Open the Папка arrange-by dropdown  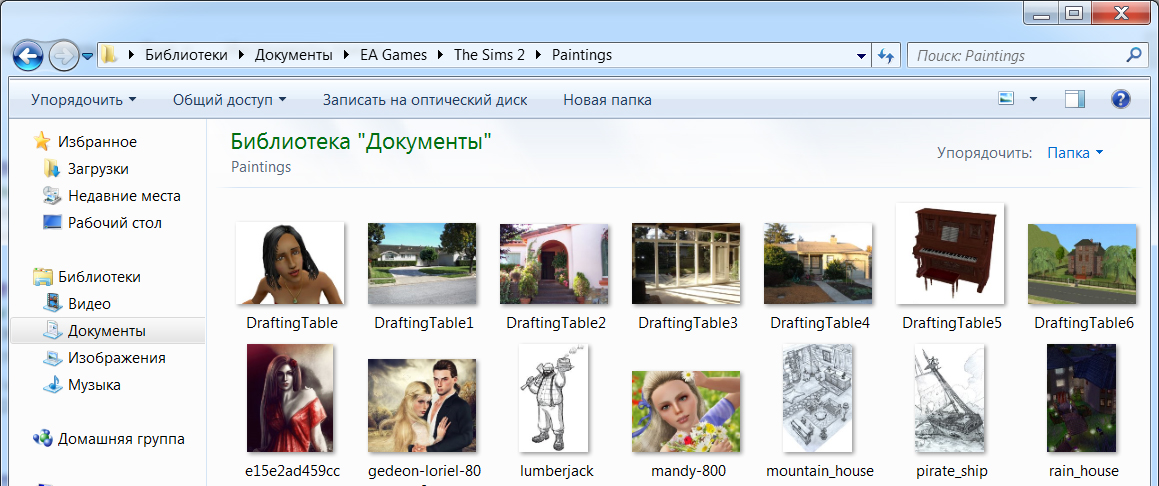pos(1075,153)
